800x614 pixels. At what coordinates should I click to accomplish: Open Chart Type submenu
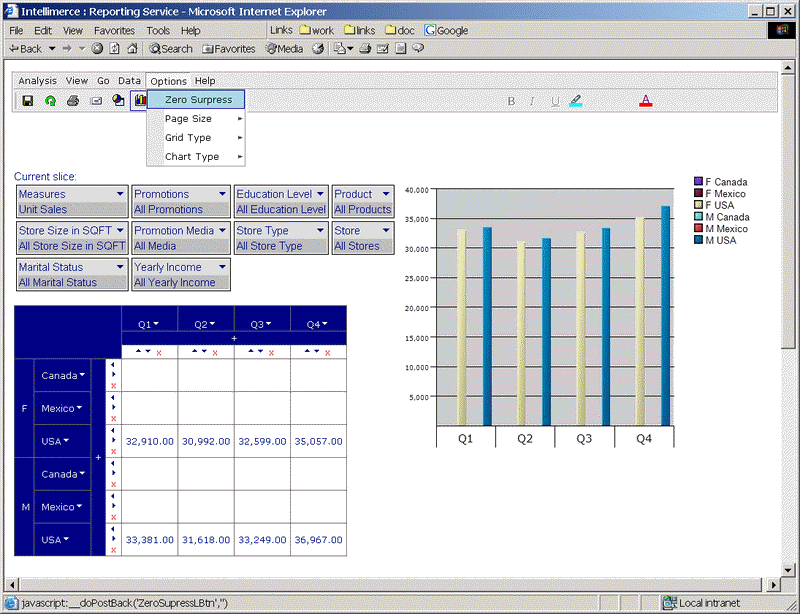point(196,156)
